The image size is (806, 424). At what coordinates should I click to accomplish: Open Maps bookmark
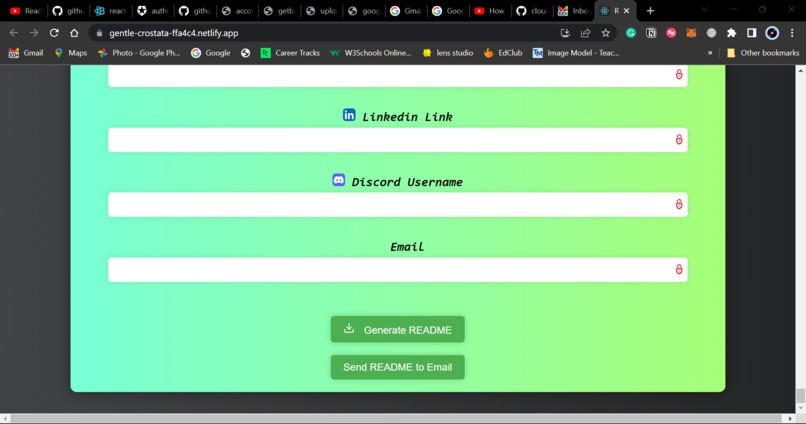[70, 53]
